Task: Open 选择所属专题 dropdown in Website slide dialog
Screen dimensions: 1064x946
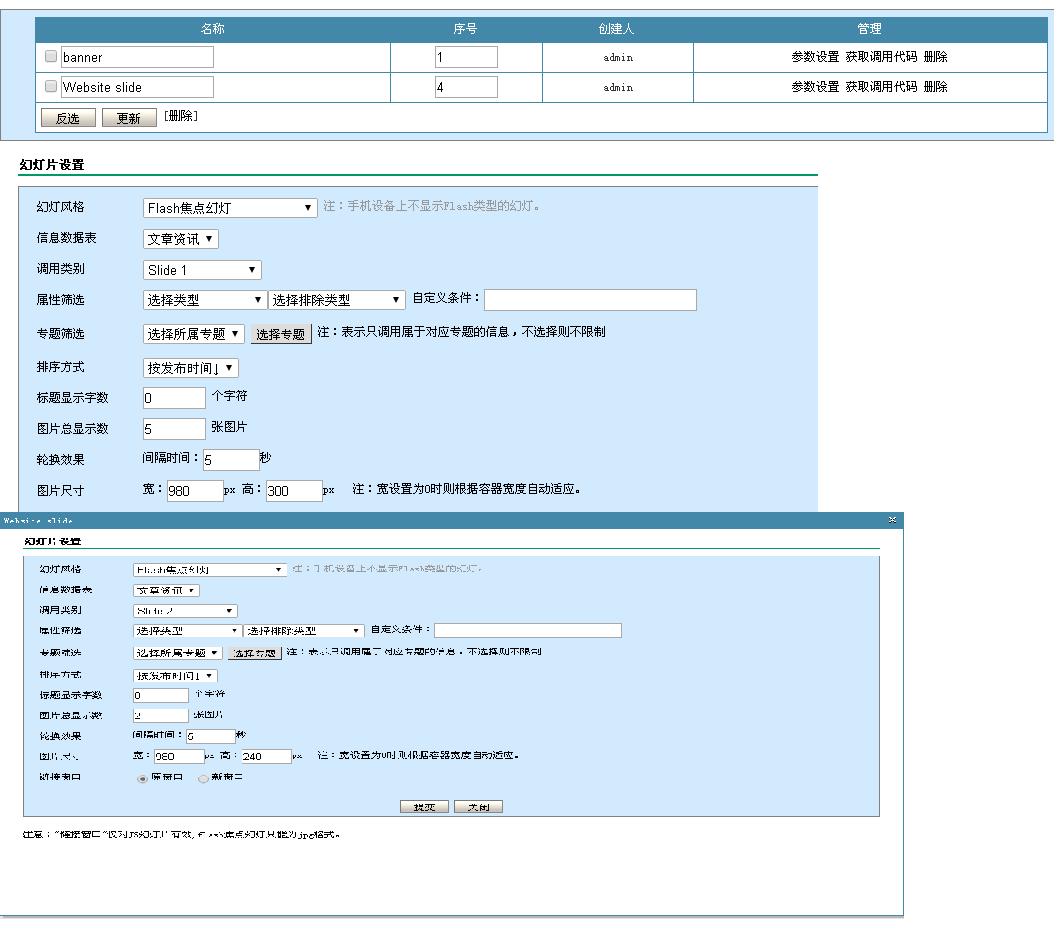Action: (x=177, y=653)
